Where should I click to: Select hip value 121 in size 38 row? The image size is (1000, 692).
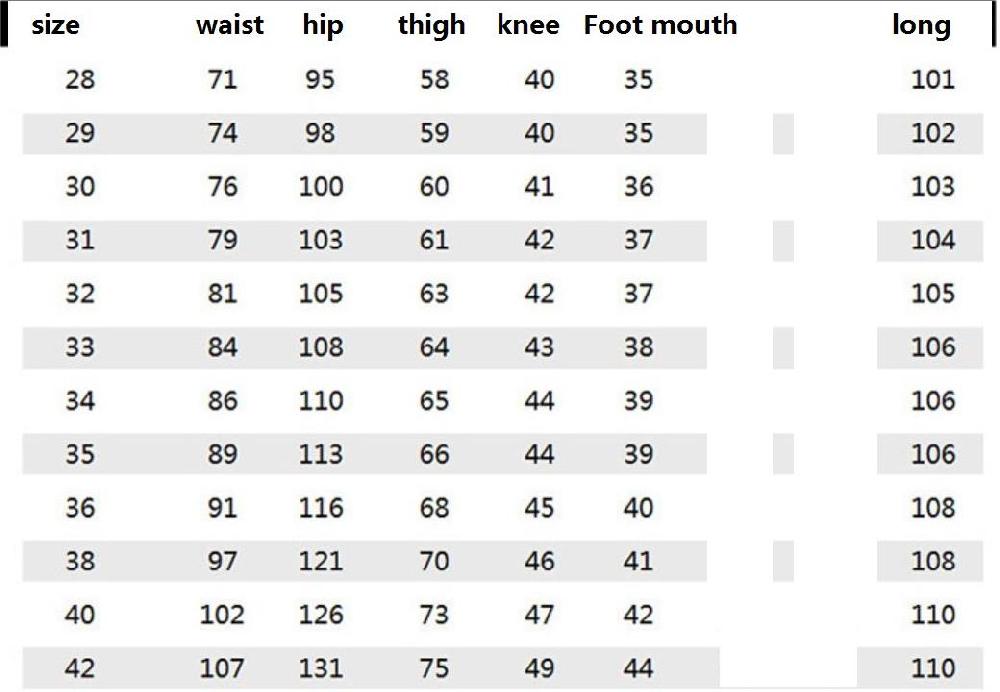[321, 561]
